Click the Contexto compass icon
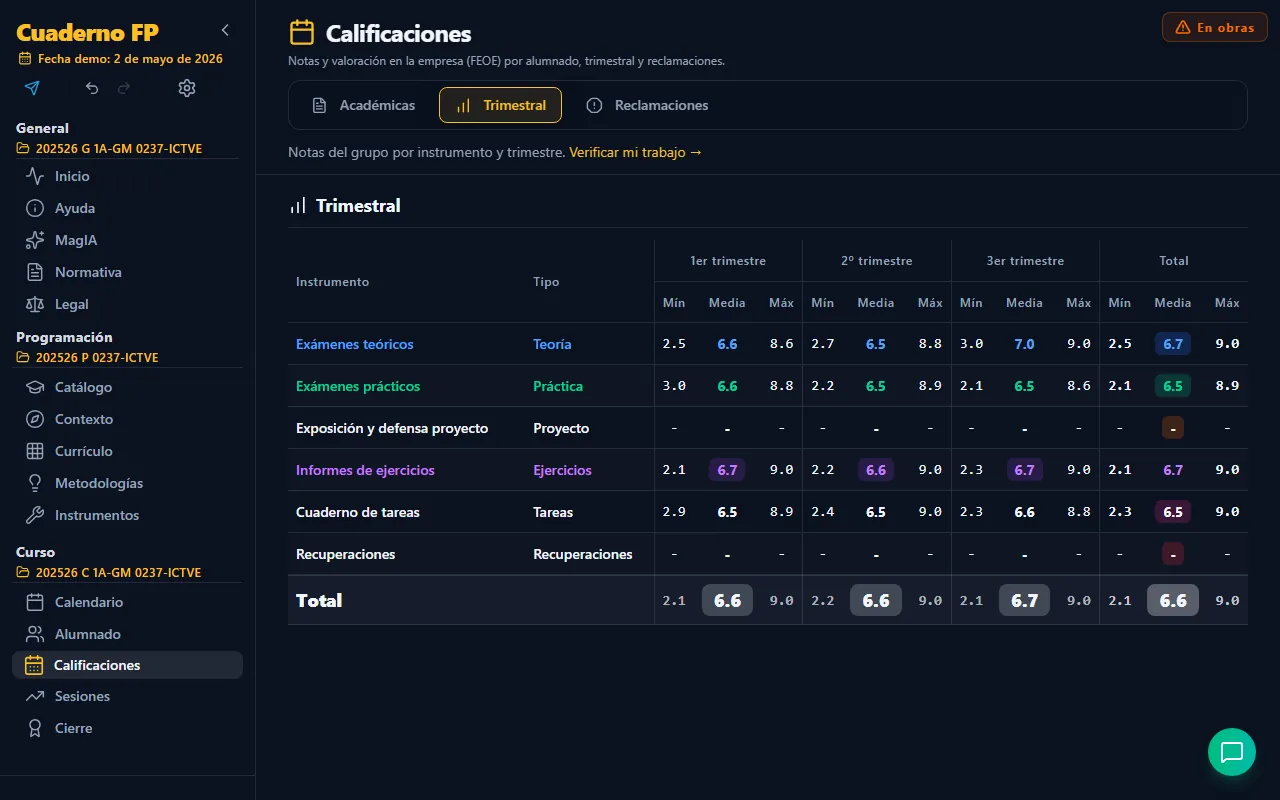1280x800 pixels. click(35, 419)
